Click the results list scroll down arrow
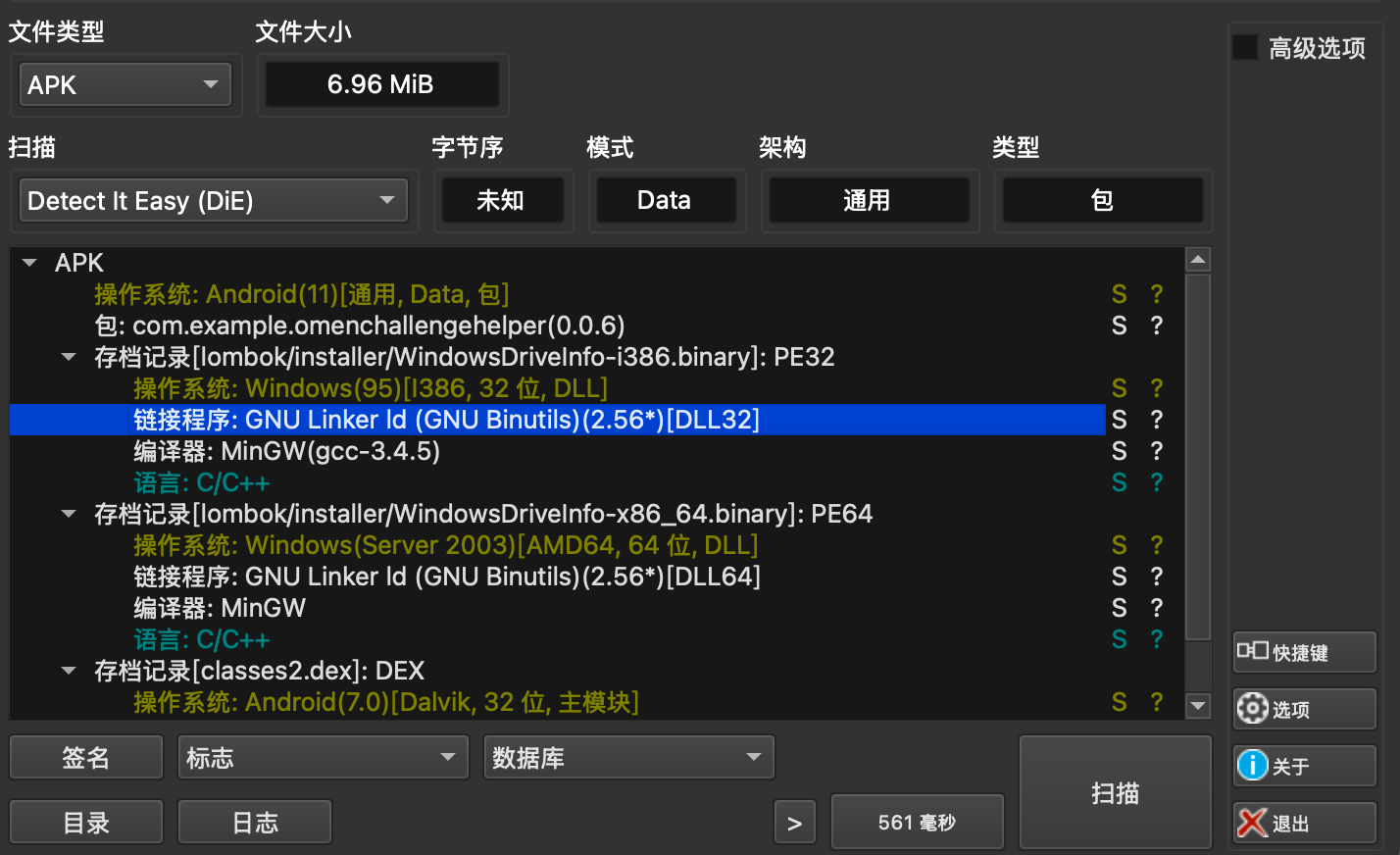 pos(1198,705)
